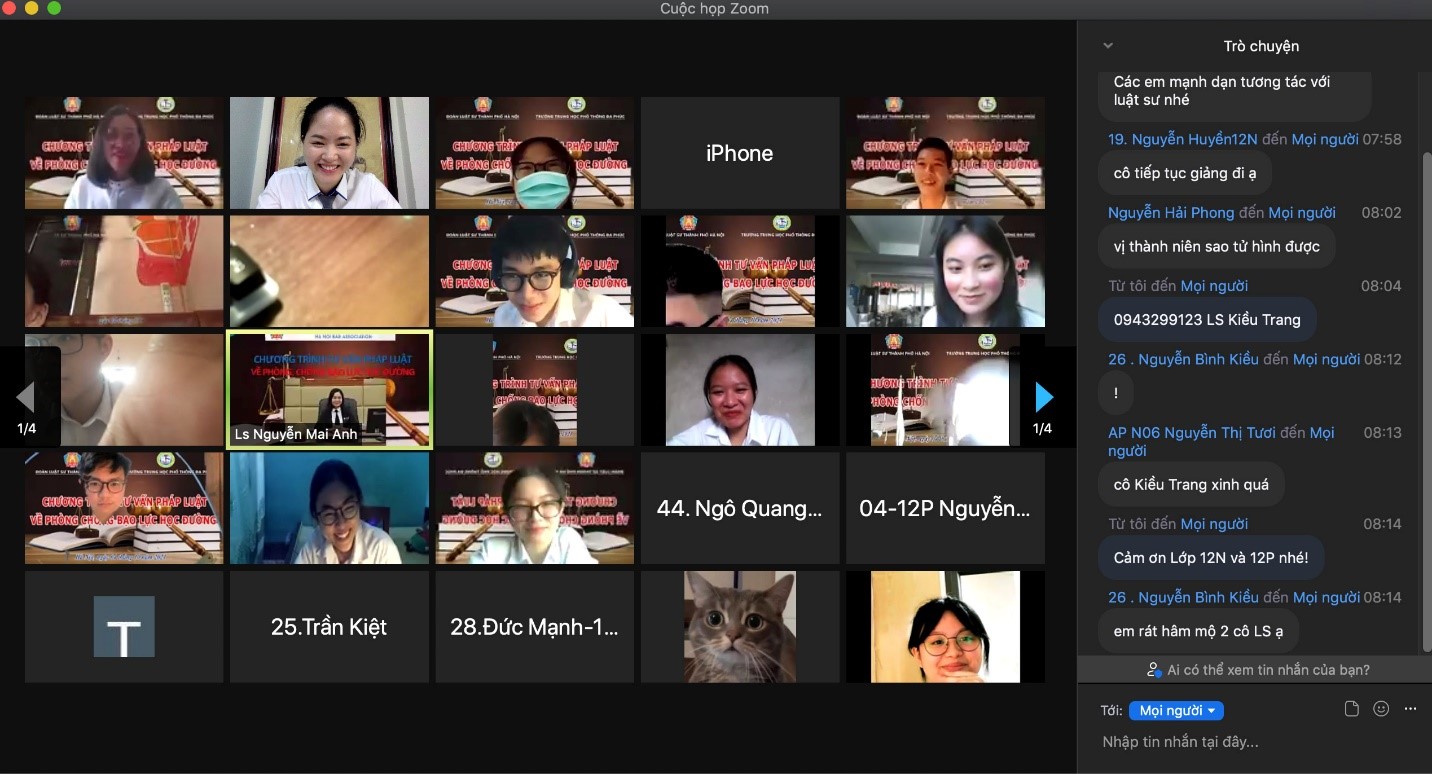Viewport: 1432px width, 774px height.
Task: Select the iPhone participant tile
Action: 739,153
